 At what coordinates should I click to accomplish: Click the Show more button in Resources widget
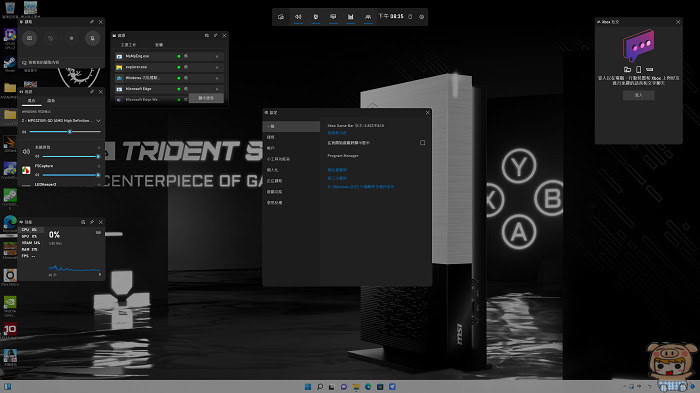point(206,98)
